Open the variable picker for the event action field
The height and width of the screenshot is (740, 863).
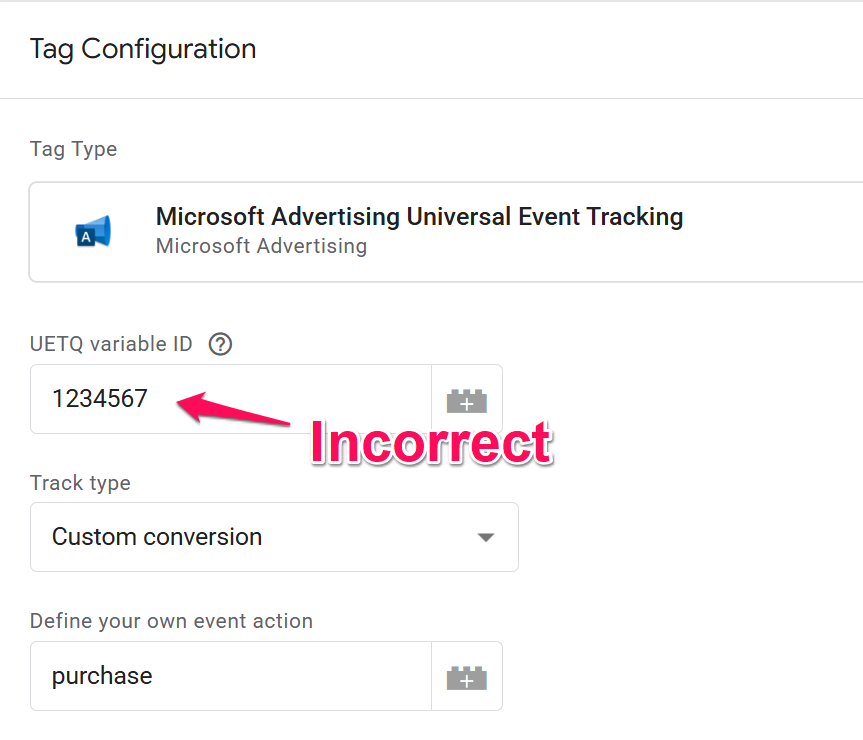[467, 676]
